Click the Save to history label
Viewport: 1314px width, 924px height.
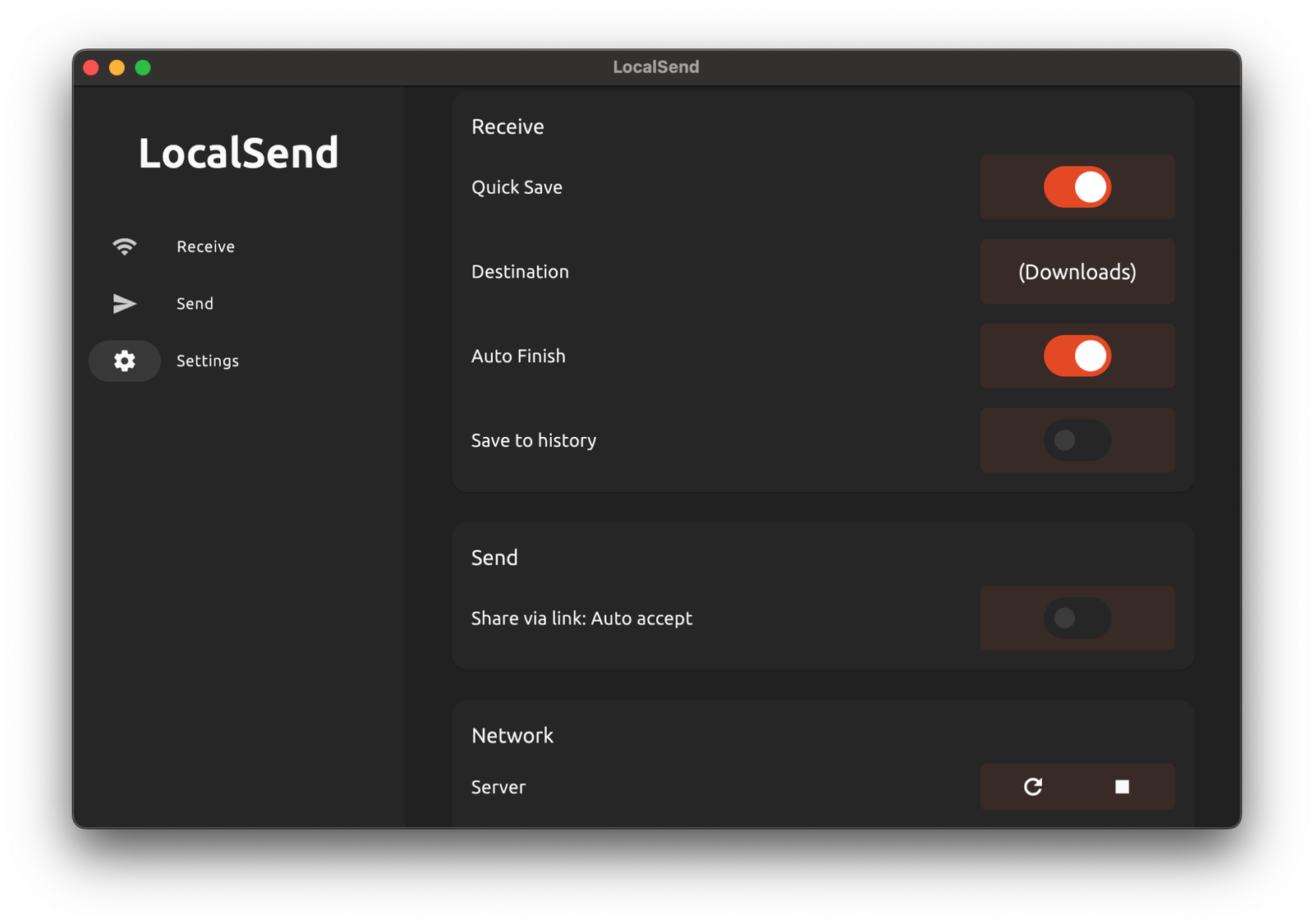(x=534, y=441)
